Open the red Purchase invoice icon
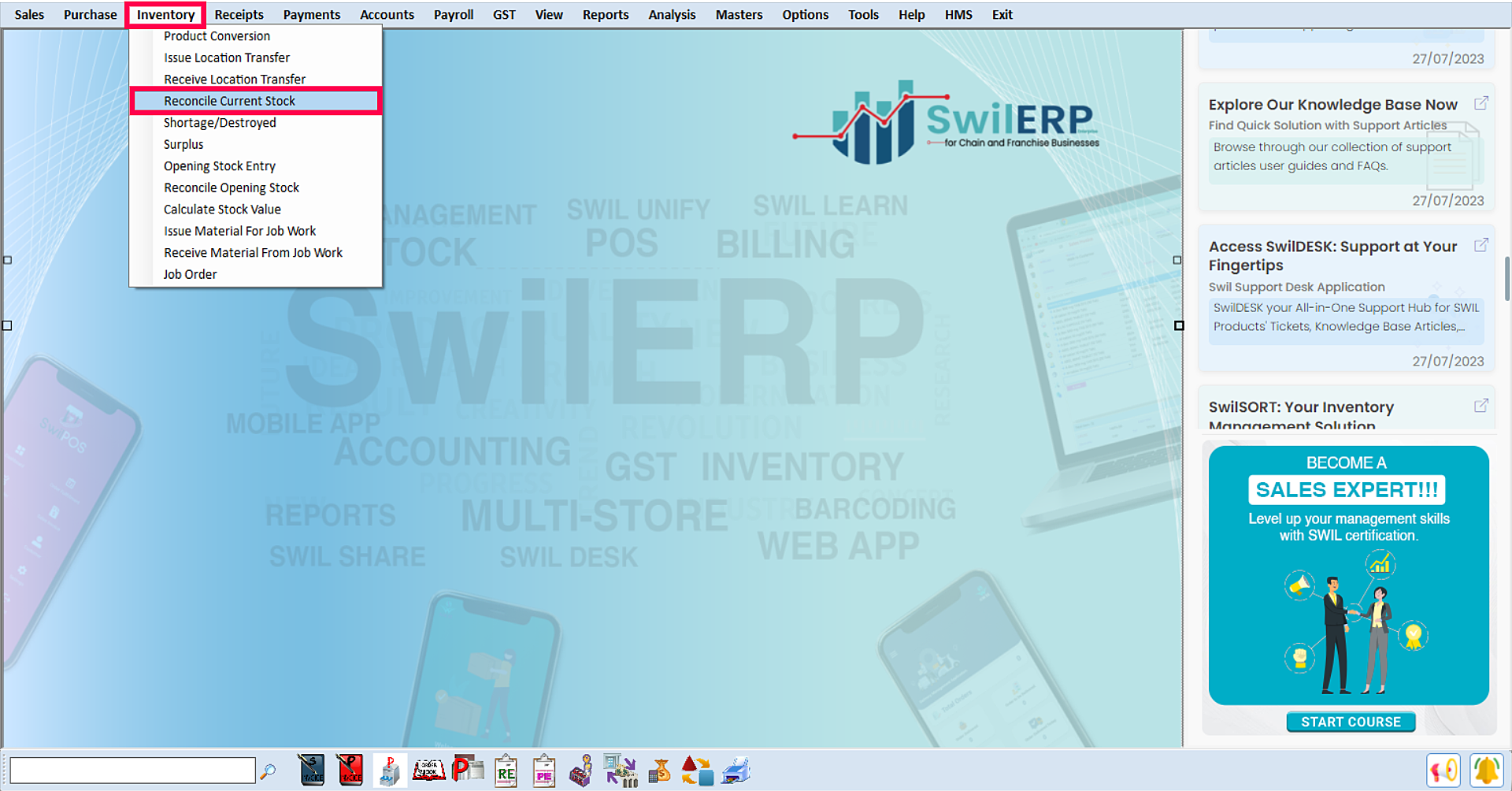Image resolution: width=1512 pixels, height=791 pixels. point(350,771)
